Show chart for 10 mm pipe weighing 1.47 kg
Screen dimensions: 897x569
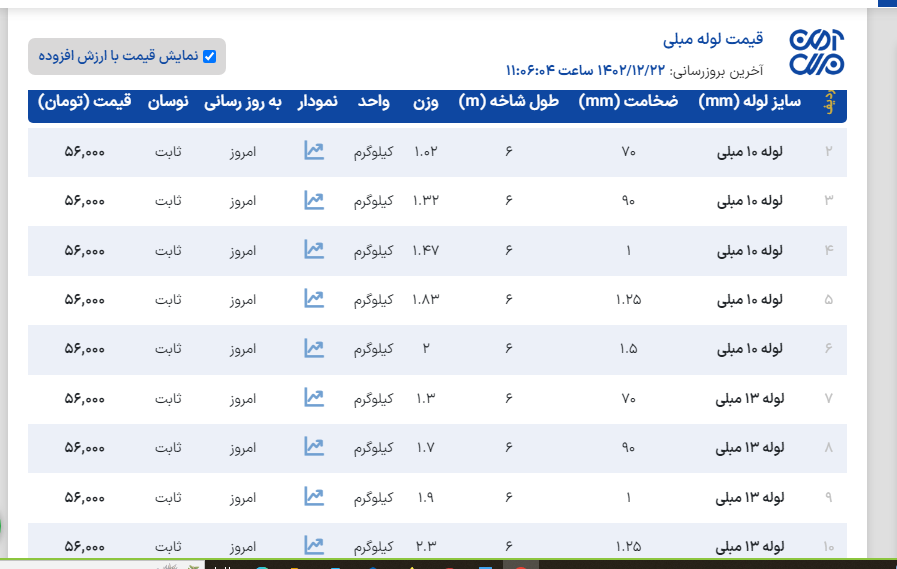(x=314, y=250)
